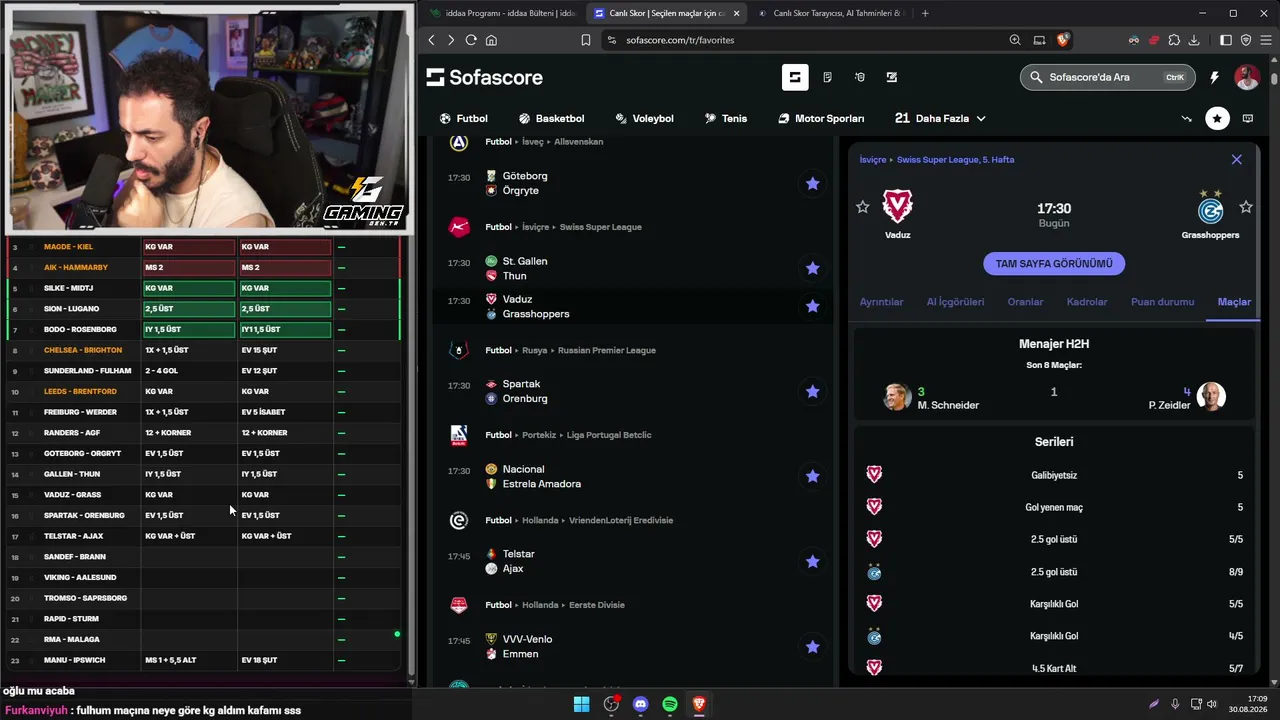Expand the Daha Fazla sports dropdown
The width and height of the screenshot is (1280, 720).
pos(940,118)
